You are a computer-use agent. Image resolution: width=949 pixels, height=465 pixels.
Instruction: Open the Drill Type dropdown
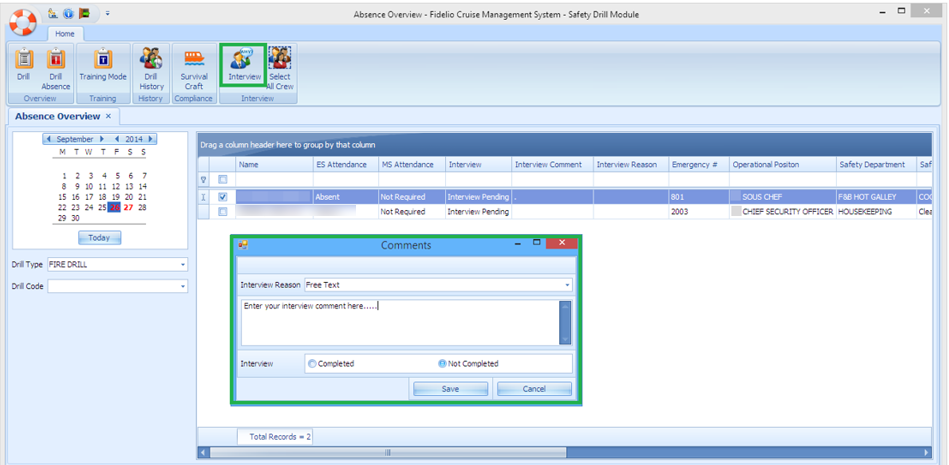[x=183, y=265]
